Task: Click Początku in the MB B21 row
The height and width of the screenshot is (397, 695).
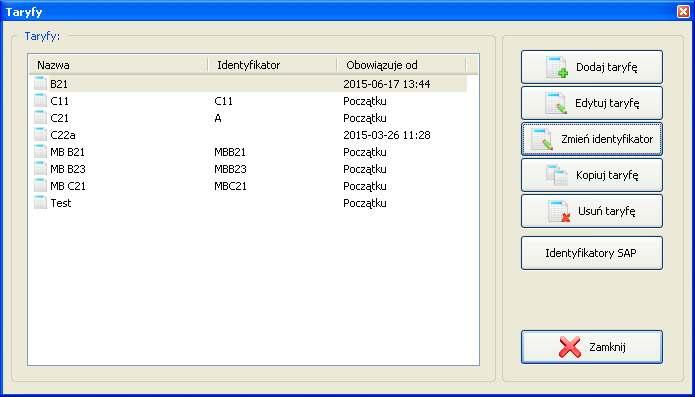Action: [365, 152]
